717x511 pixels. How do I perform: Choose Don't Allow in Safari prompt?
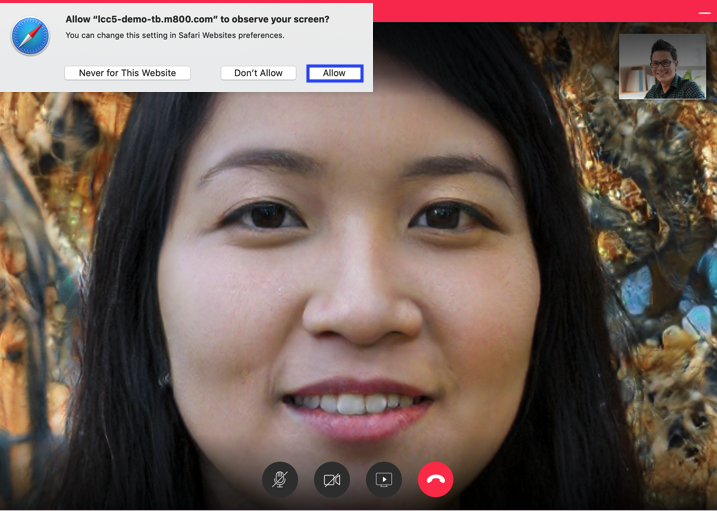tap(258, 73)
